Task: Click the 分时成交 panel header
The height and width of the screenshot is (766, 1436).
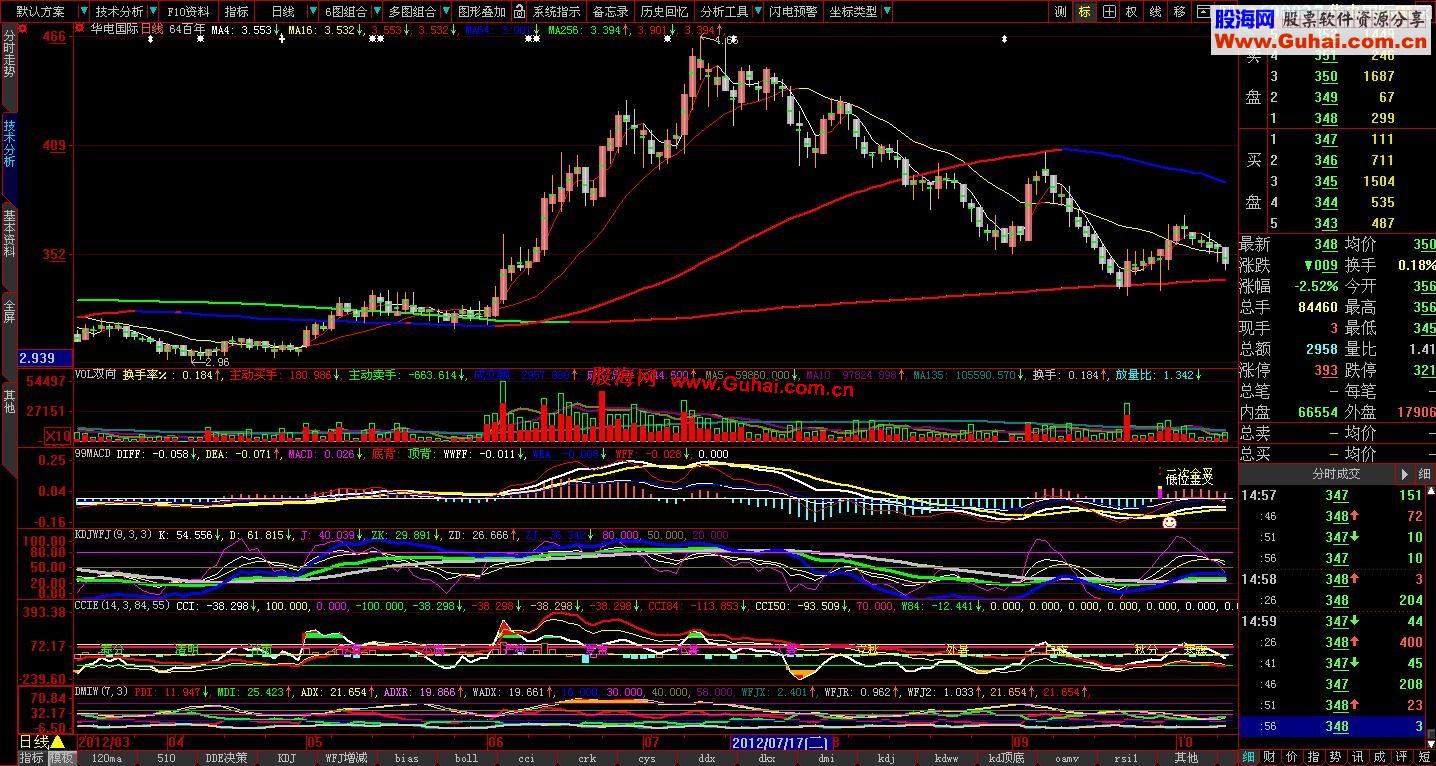Action: point(1336,474)
